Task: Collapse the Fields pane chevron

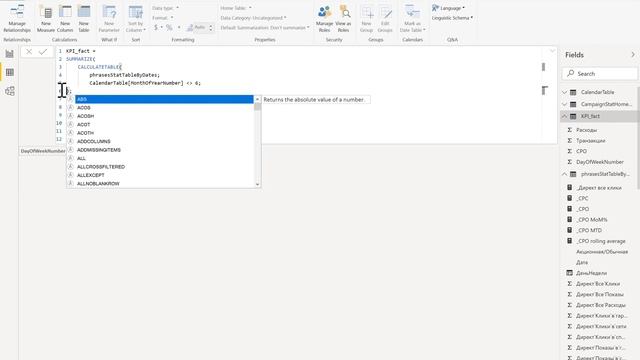Action: coord(633,55)
